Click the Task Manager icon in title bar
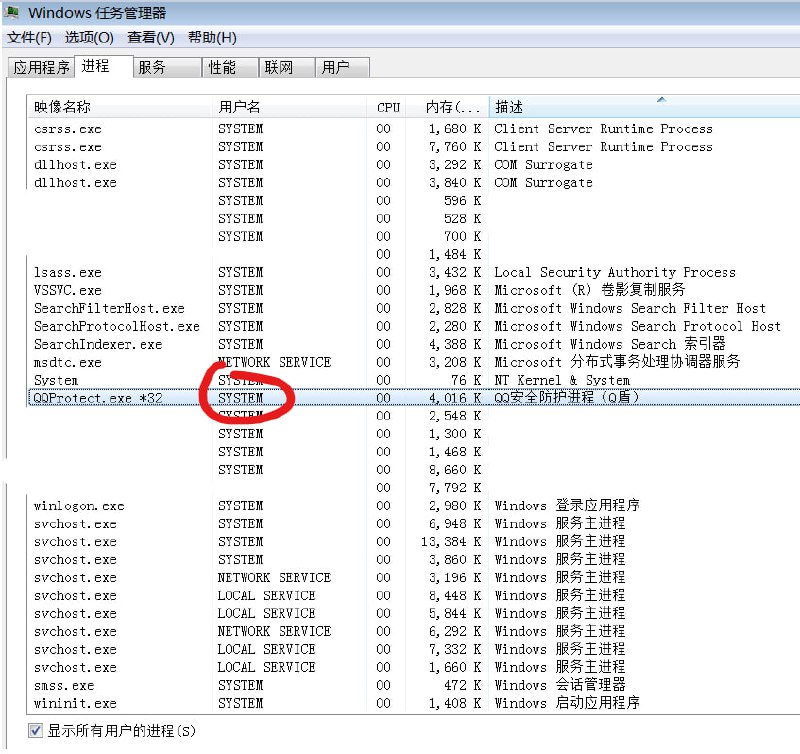This screenshot has height=754, width=800. coord(13,13)
